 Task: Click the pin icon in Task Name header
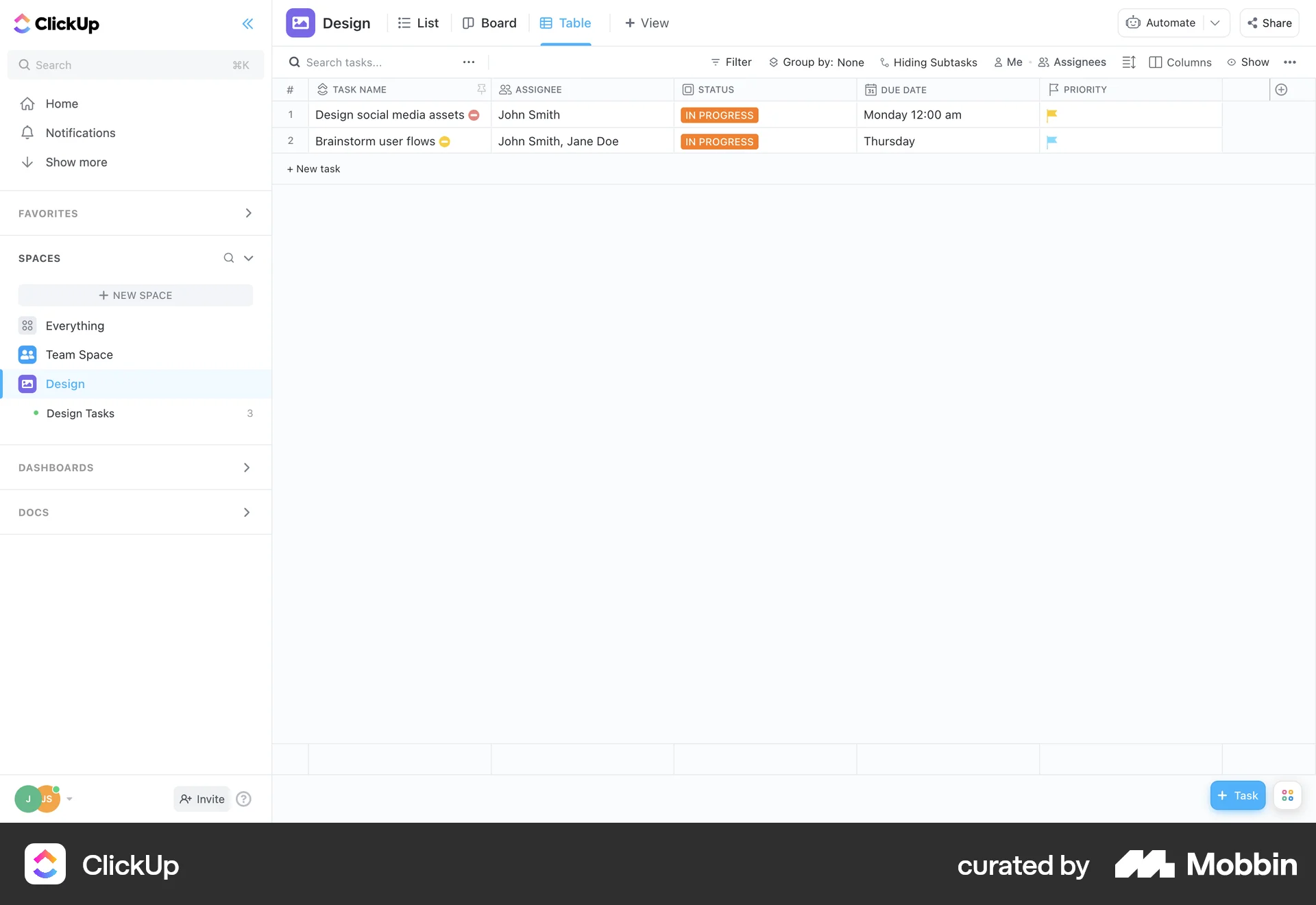coord(481,89)
